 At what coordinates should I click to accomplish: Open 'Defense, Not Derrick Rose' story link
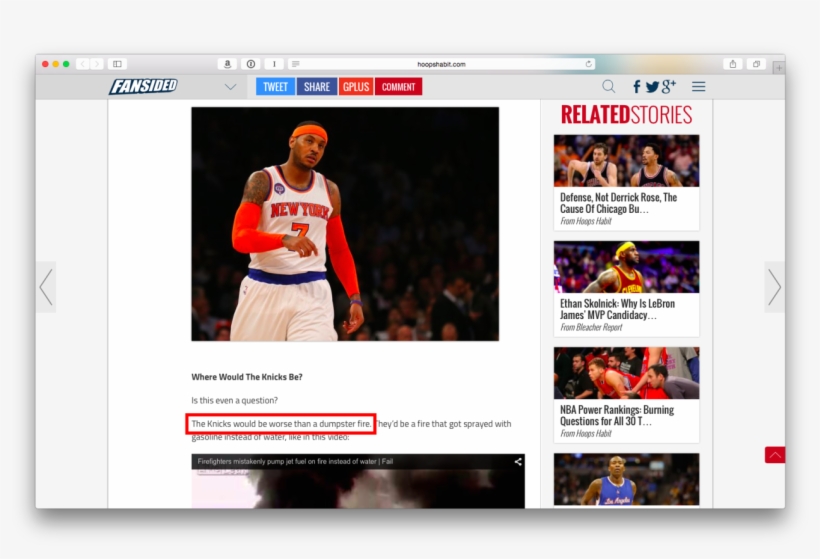618,203
